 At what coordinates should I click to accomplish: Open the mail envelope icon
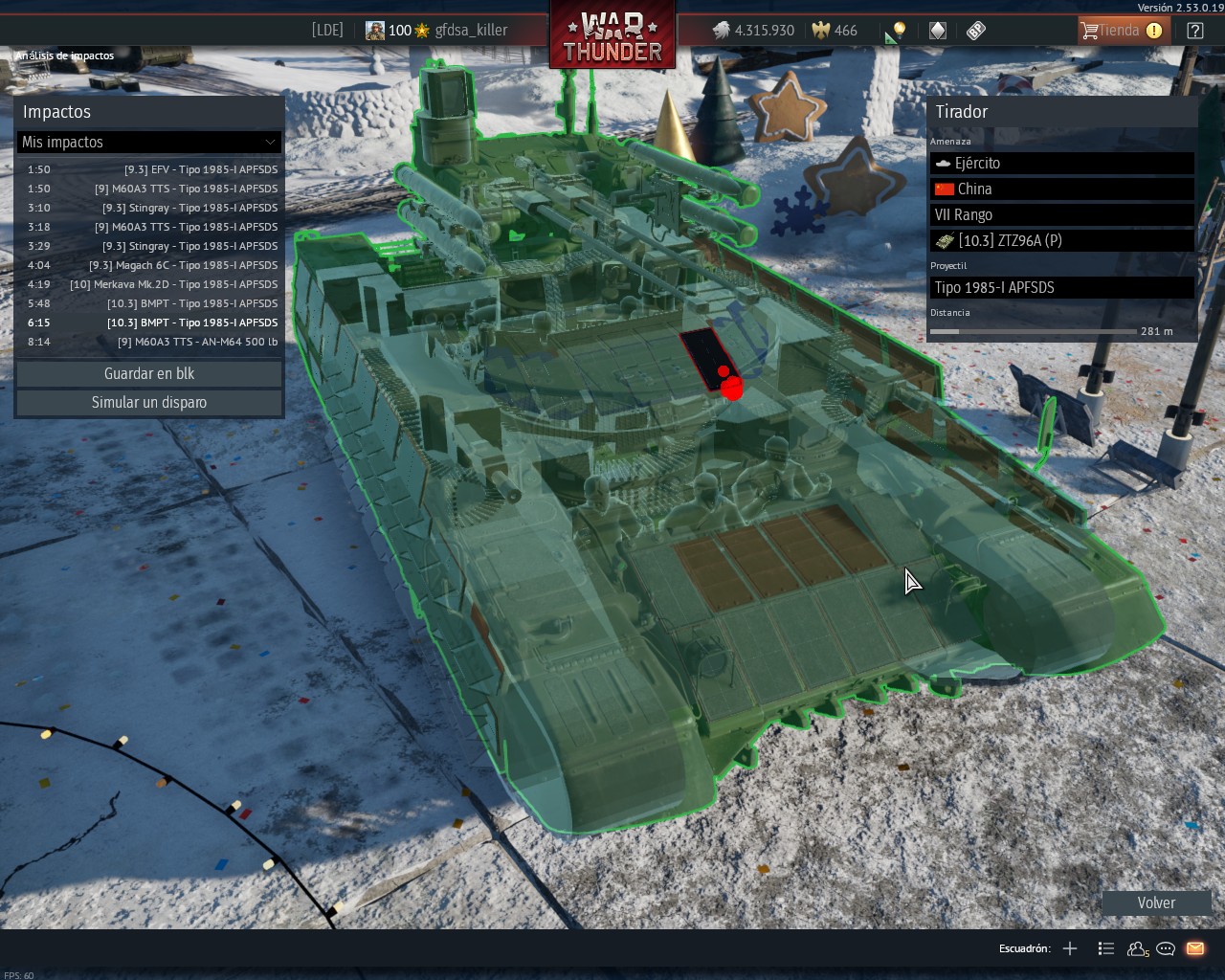point(1195,948)
